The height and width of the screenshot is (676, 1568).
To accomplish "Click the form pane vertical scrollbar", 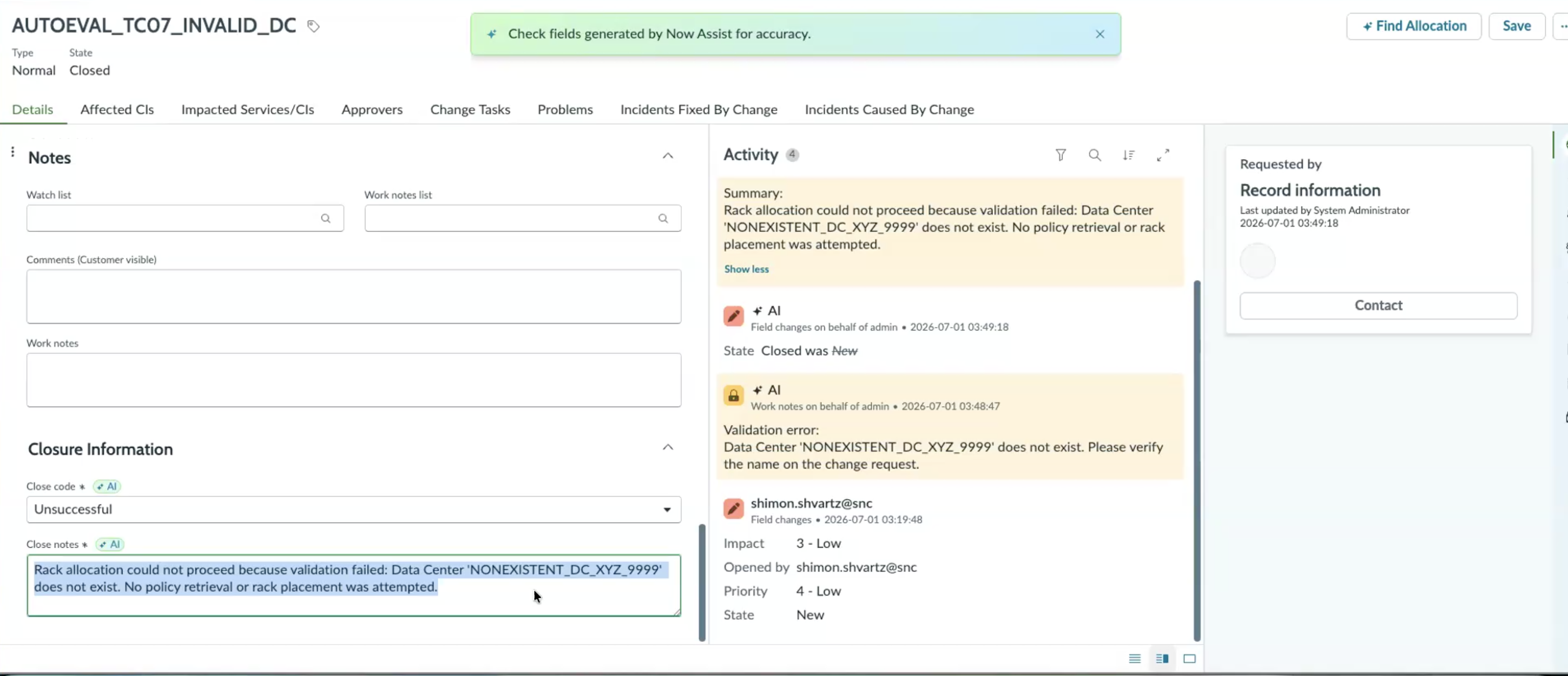I will [x=702, y=583].
